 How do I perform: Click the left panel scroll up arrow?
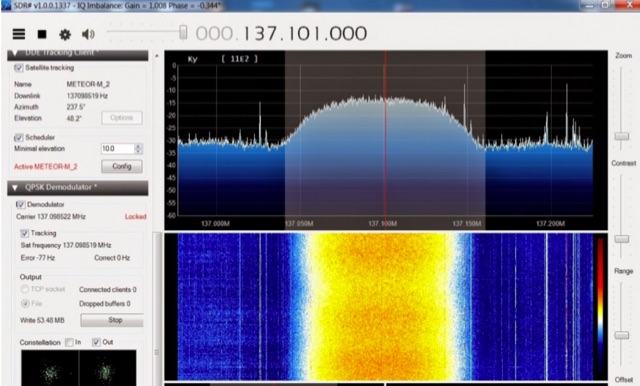pyautogui.click(x=157, y=56)
